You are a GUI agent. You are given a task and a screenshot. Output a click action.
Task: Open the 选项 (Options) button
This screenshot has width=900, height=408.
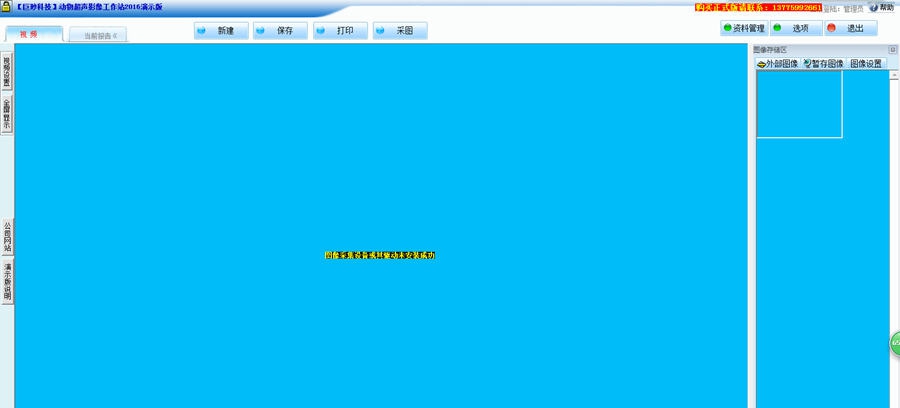click(x=796, y=28)
